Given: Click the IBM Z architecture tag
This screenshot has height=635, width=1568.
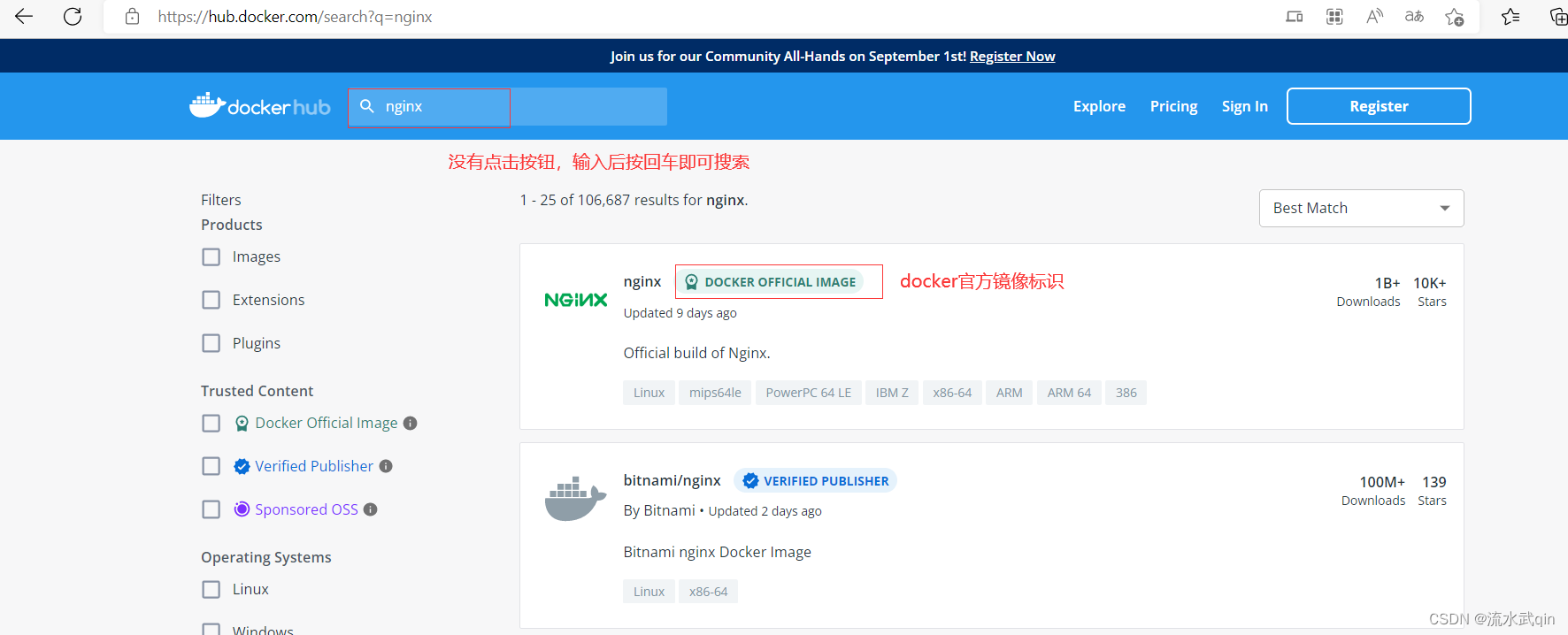Looking at the screenshot, I should (x=892, y=393).
